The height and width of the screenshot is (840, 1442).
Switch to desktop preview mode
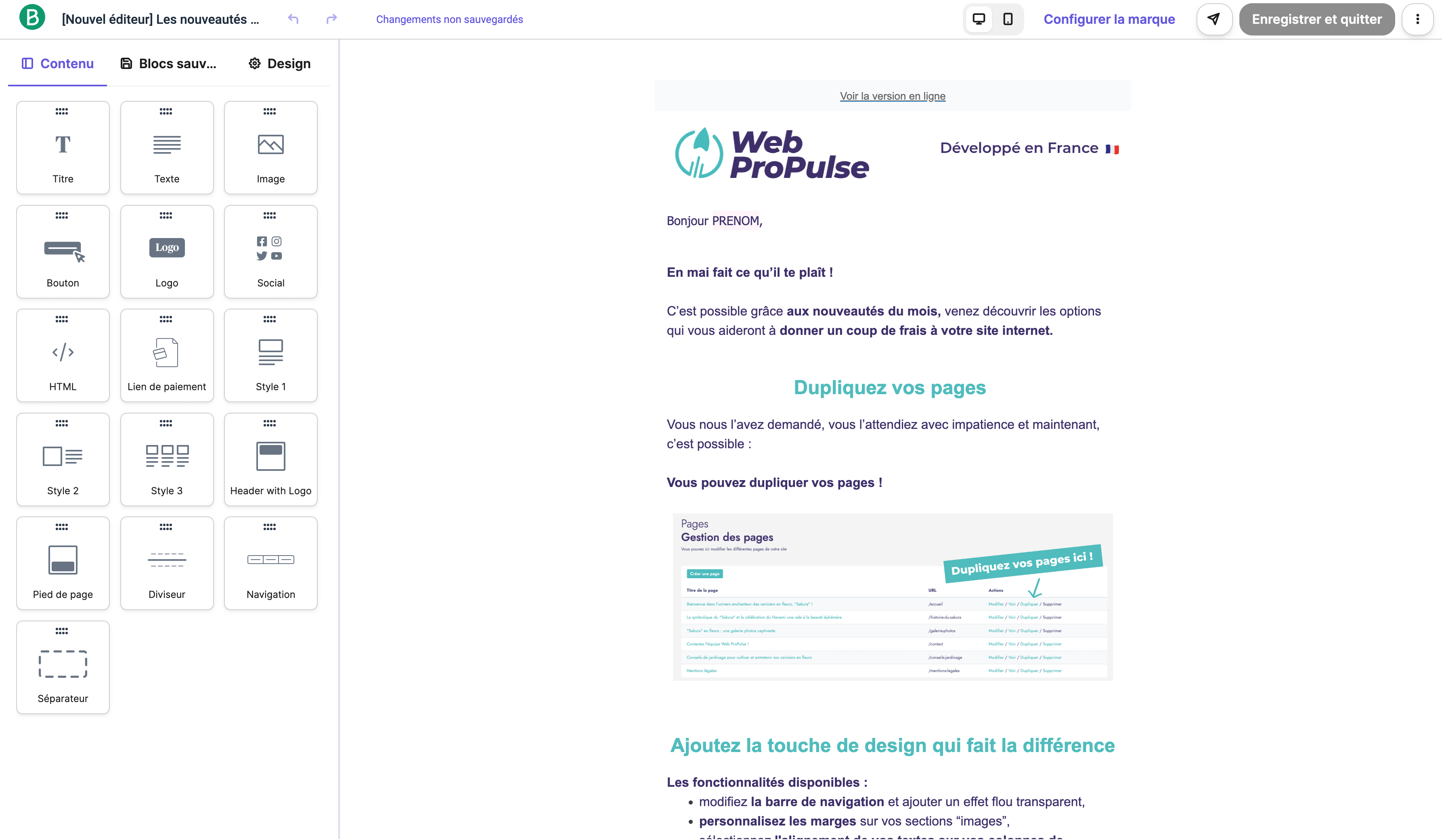point(979,19)
